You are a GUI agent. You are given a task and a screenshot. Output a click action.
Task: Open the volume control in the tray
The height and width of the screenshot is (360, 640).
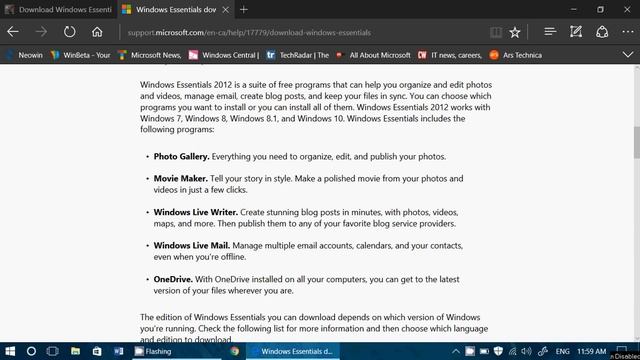pos(527,351)
